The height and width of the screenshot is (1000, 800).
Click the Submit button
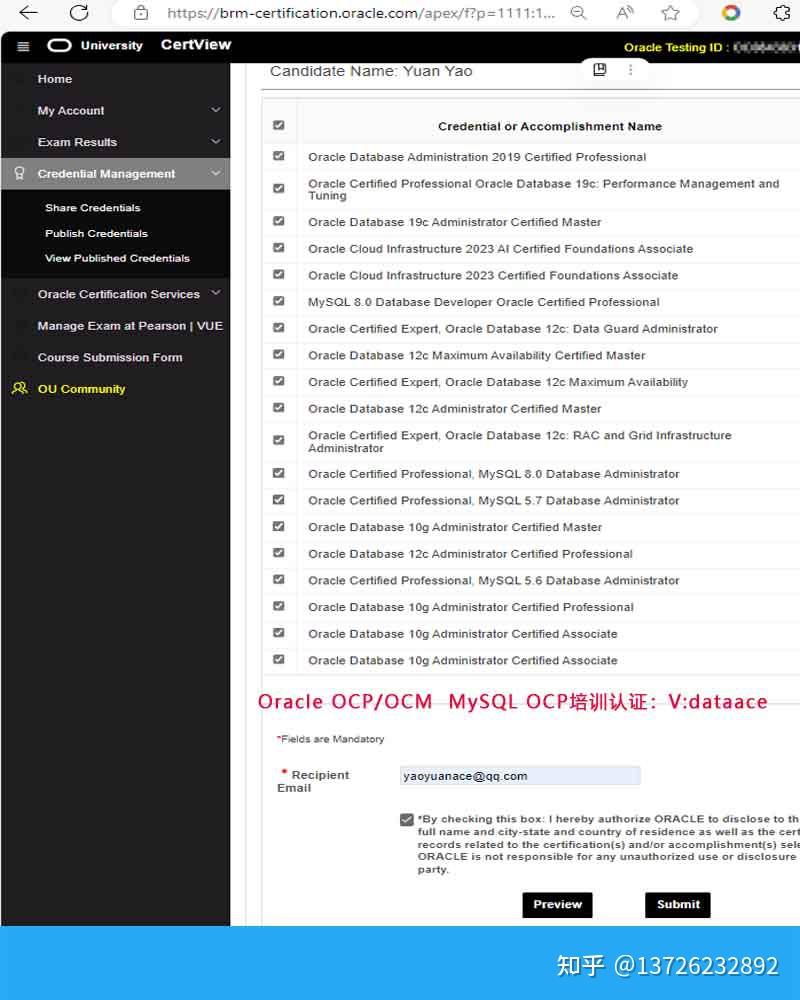coord(677,904)
